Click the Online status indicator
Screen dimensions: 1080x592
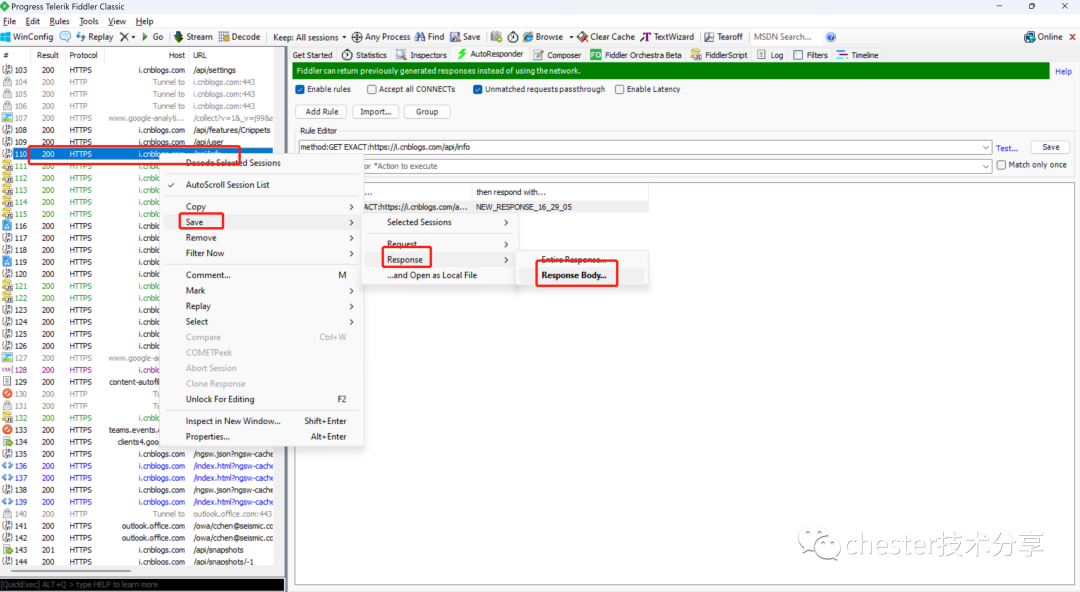pyautogui.click(x=1043, y=37)
